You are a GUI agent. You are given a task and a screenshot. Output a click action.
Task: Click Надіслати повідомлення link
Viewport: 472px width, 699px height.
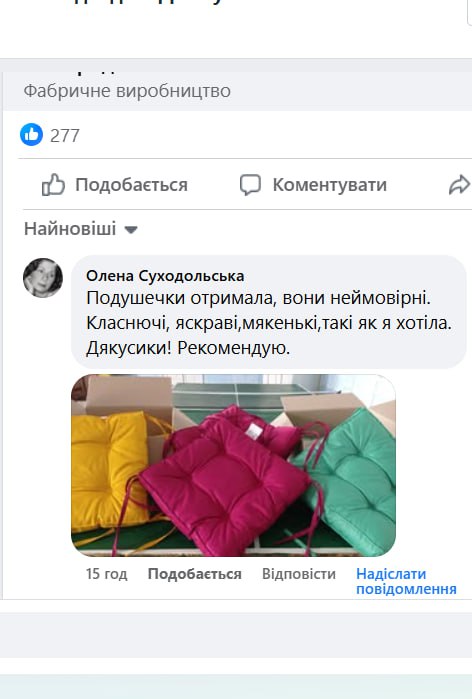[x=406, y=581]
